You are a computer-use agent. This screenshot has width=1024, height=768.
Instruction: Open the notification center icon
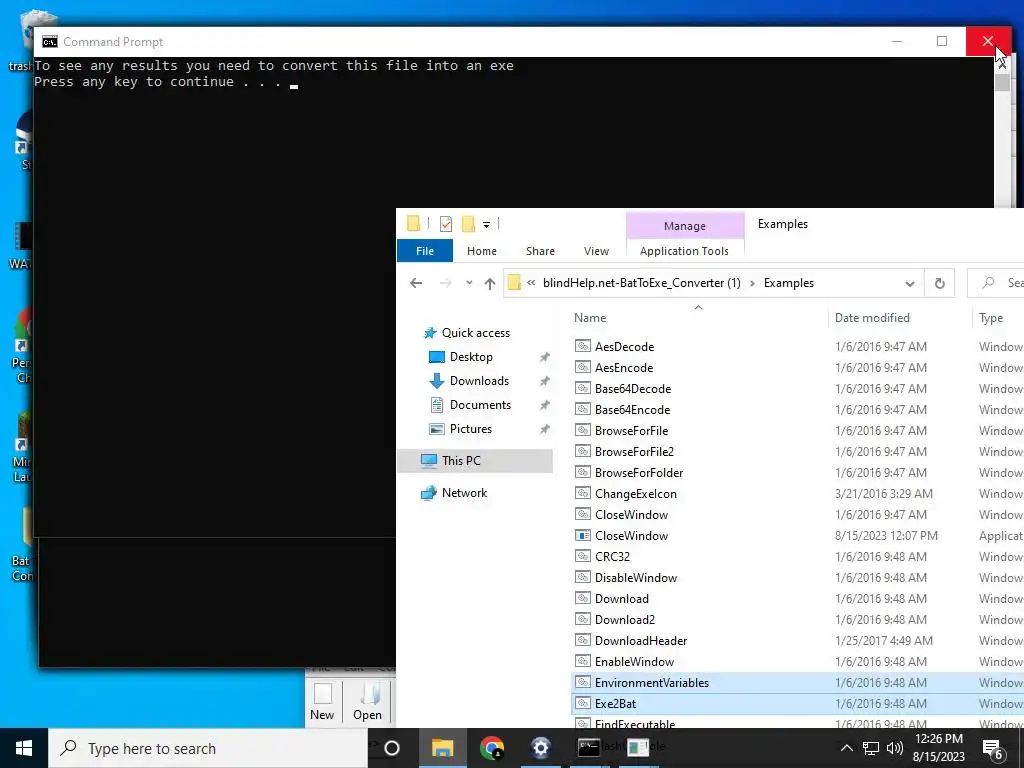point(993,748)
